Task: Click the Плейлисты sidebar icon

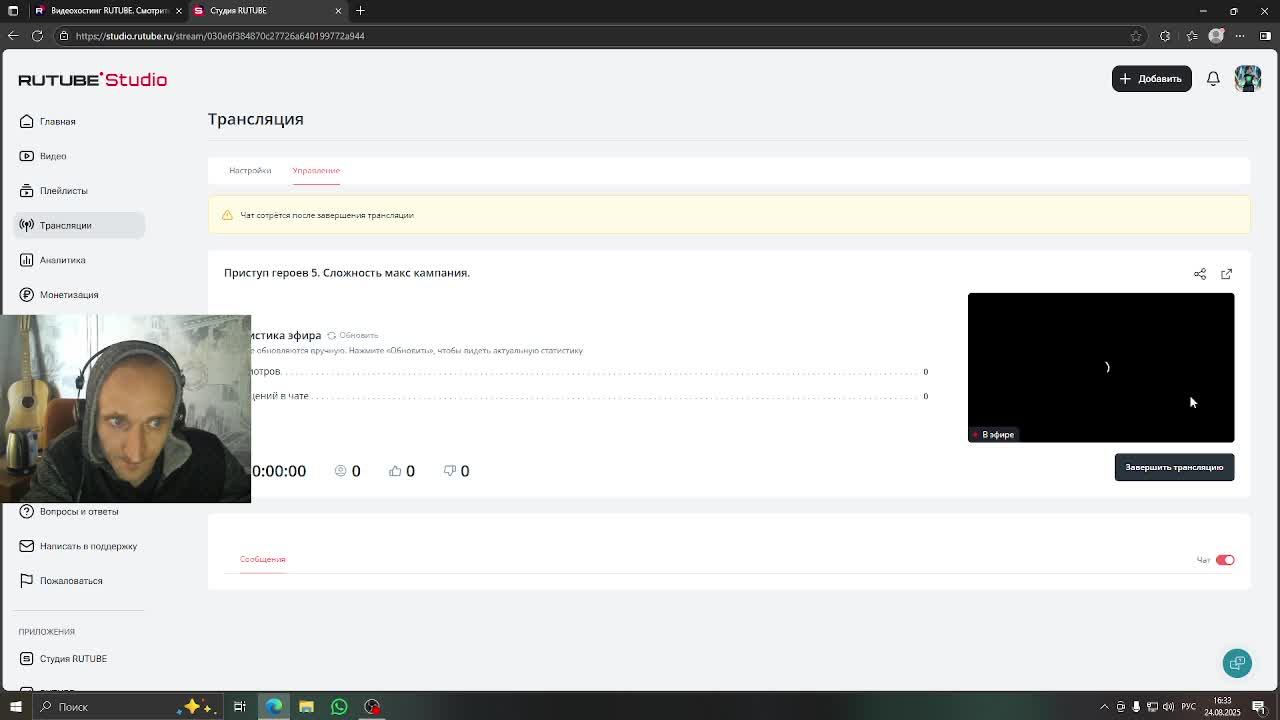Action: [27, 191]
